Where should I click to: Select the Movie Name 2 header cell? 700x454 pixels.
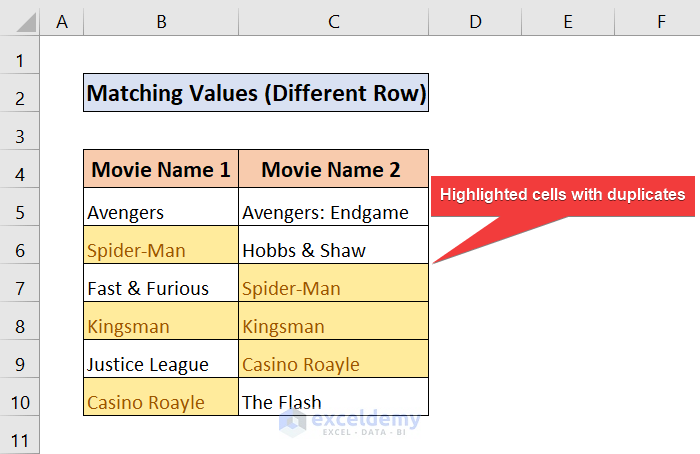click(334, 170)
